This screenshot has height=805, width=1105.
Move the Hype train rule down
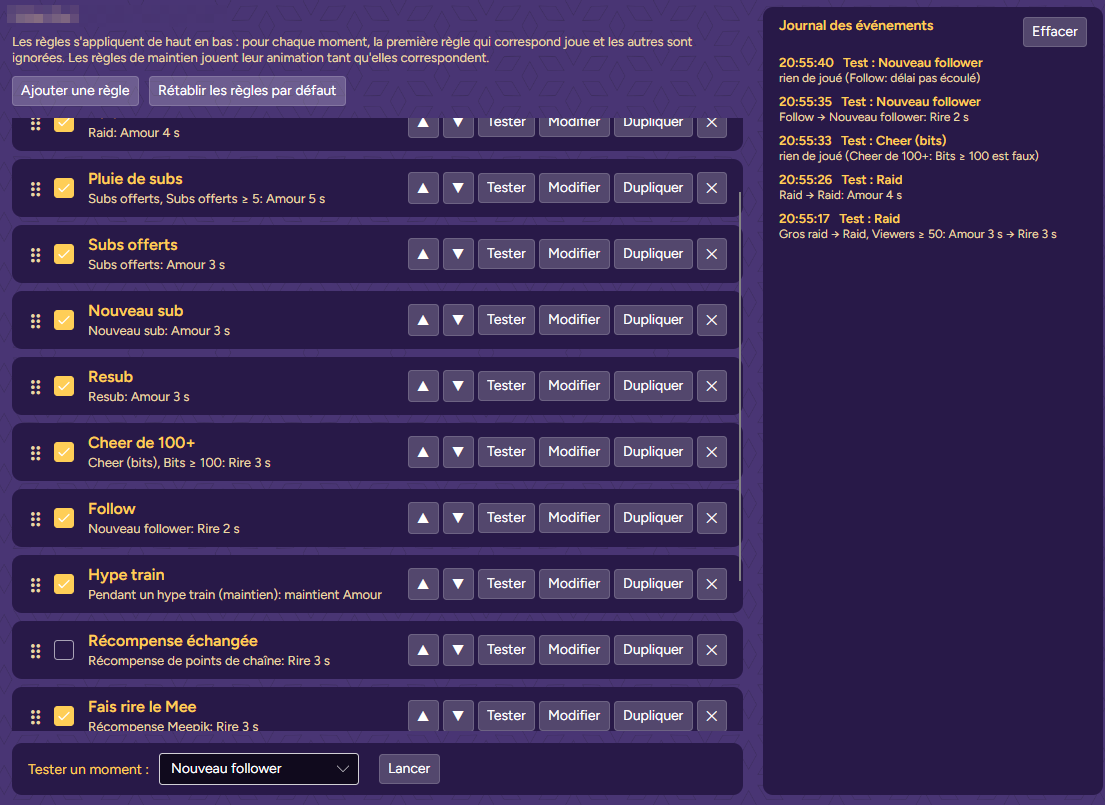458,584
